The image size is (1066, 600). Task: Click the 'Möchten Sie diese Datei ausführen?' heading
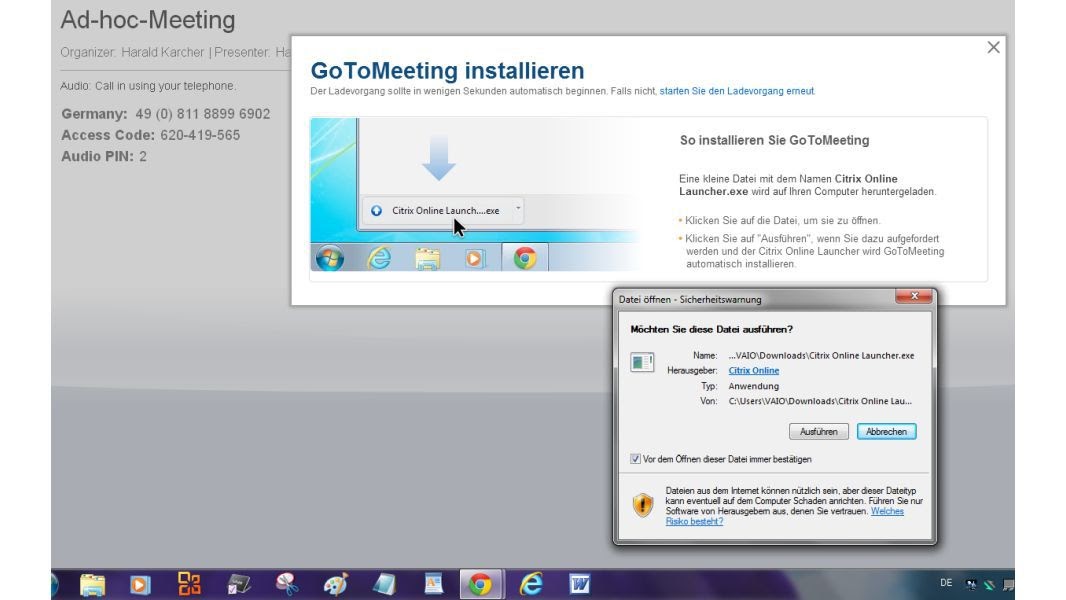click(x=712, y=330)
